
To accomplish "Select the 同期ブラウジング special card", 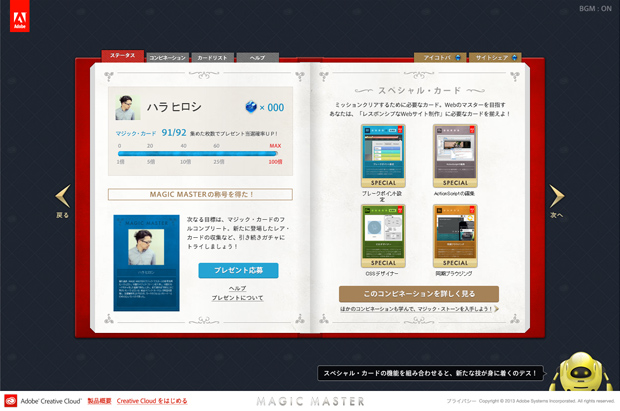I will (455, 236).
